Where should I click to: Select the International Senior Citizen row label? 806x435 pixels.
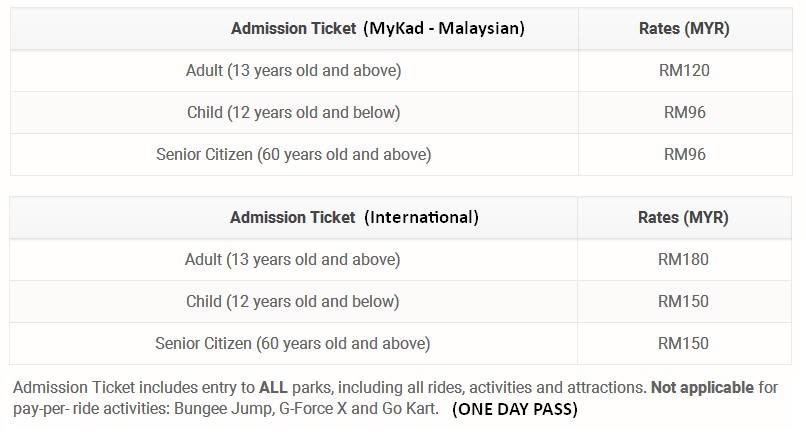tap(292, 344)
